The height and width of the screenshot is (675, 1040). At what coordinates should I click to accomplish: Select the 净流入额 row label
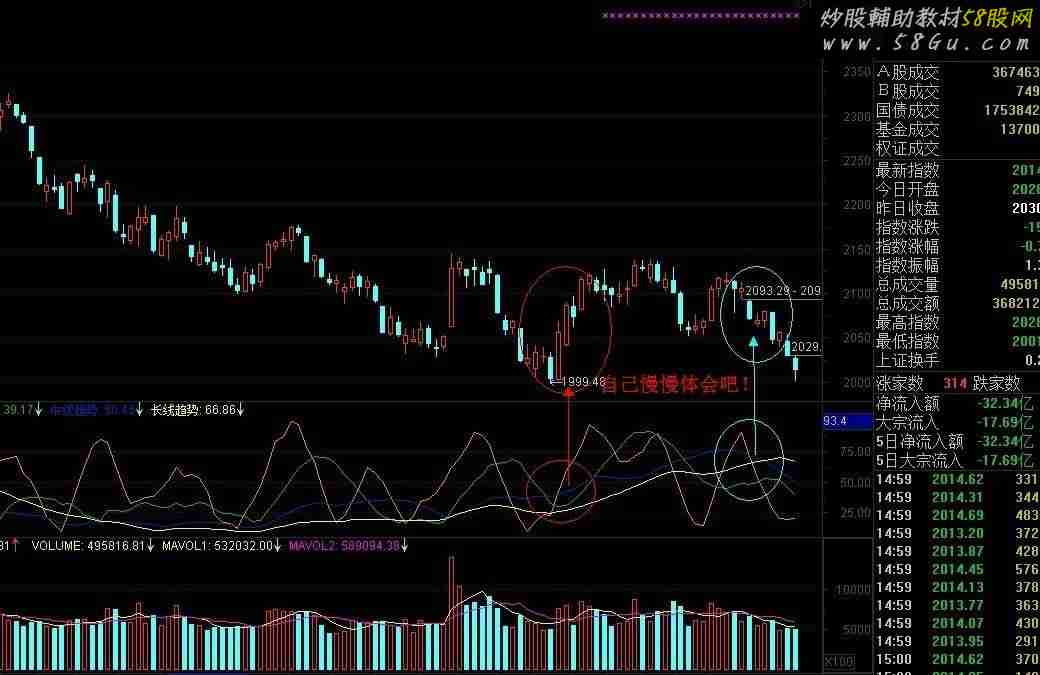(908, 403)
